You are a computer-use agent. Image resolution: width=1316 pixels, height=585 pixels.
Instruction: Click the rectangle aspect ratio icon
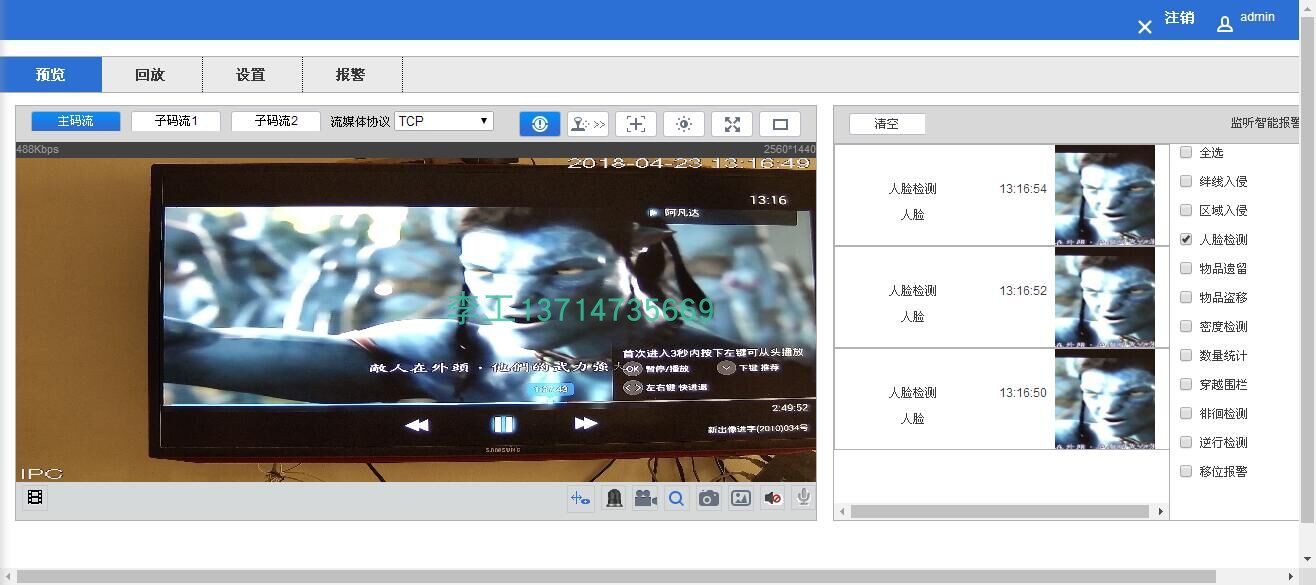pos(780,124)
